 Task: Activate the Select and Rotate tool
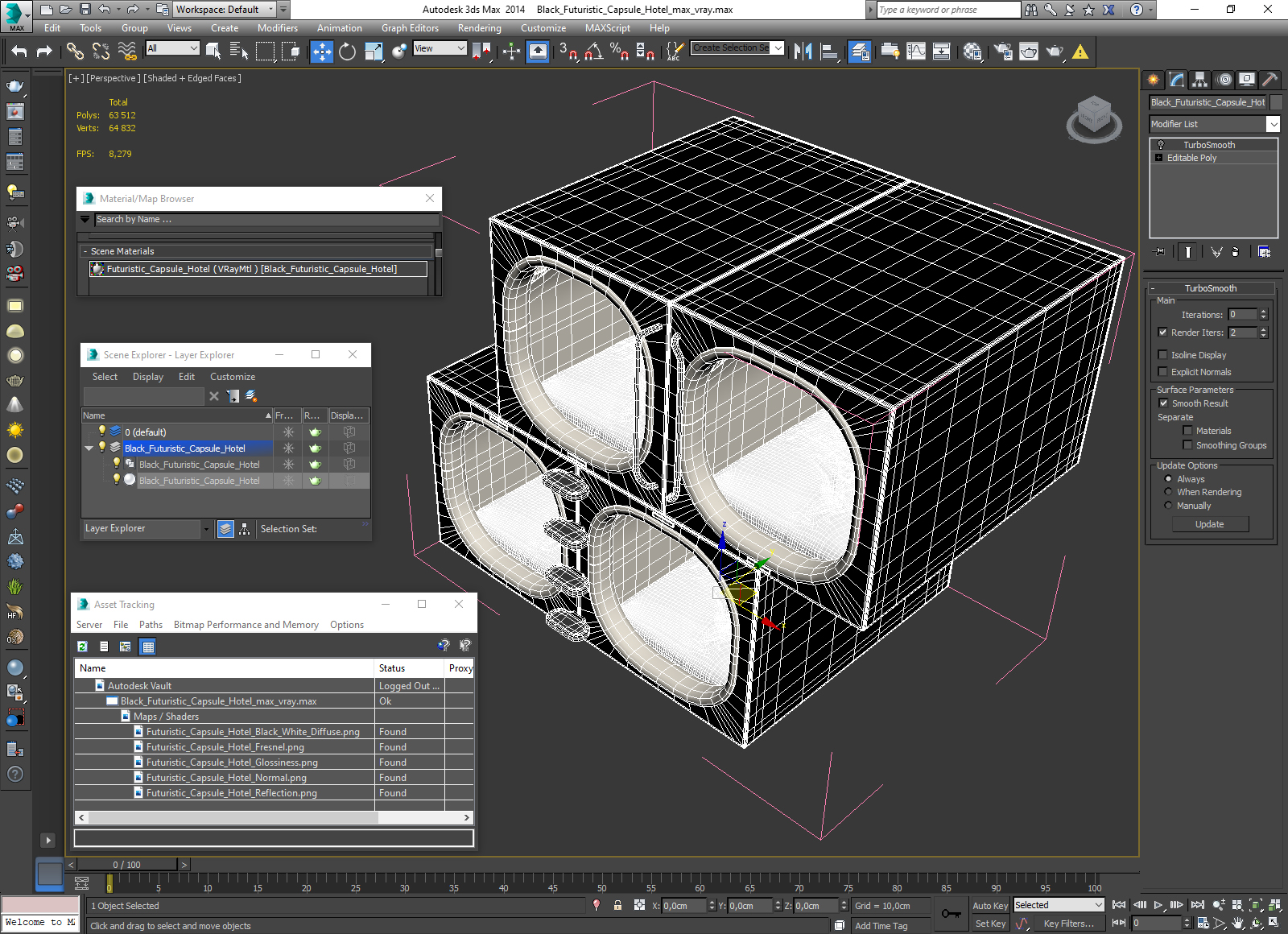click(347, 52)
